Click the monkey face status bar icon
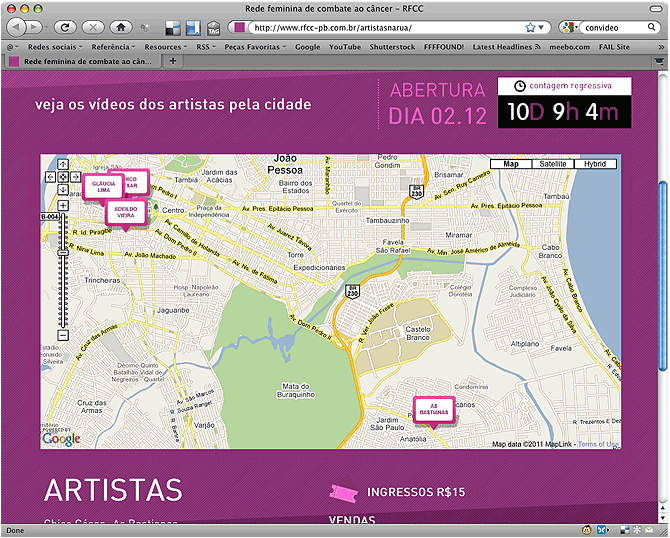This screenshot has height=538, width=670. pos(588,530)
